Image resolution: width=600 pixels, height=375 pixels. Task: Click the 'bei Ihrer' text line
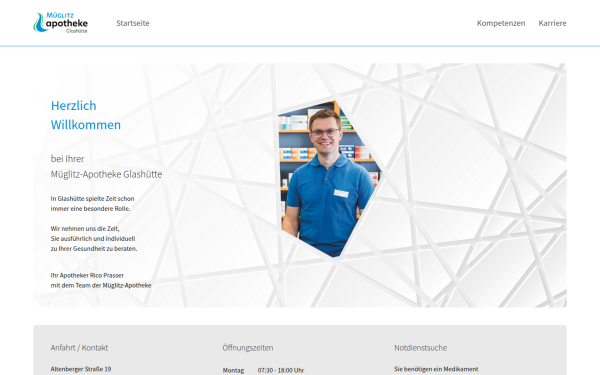point(67,158)
